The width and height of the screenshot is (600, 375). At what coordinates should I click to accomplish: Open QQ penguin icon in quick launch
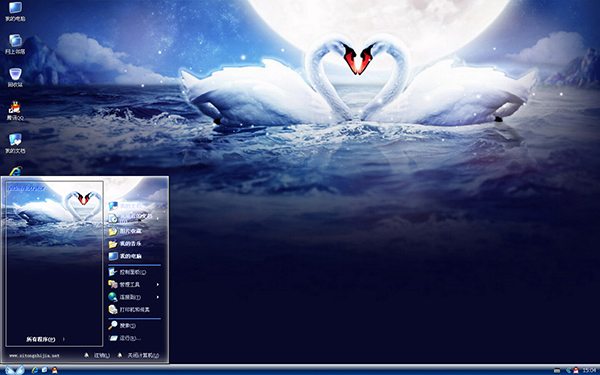[54, 370]
